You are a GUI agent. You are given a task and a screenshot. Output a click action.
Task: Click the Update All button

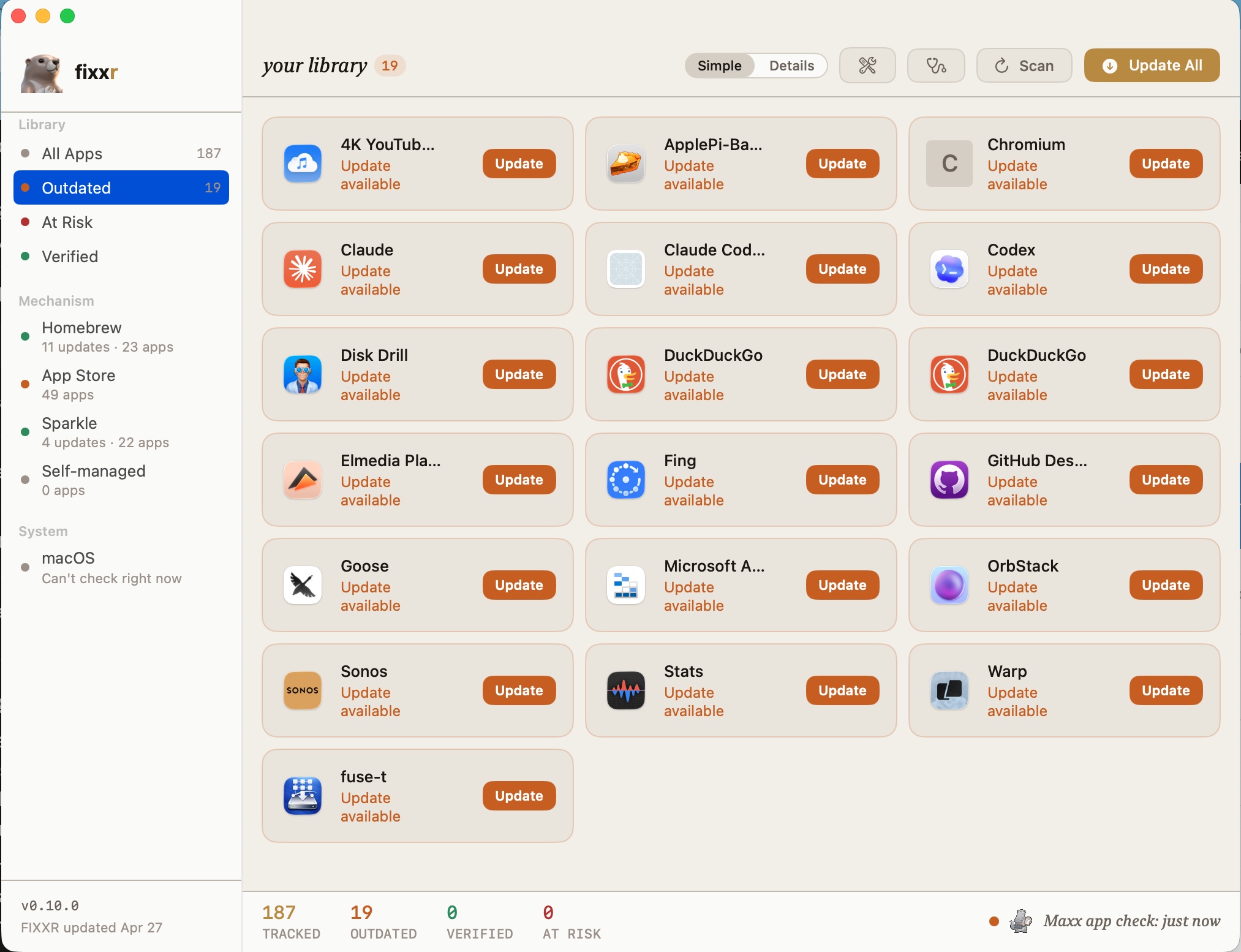tap(1151, 65)
